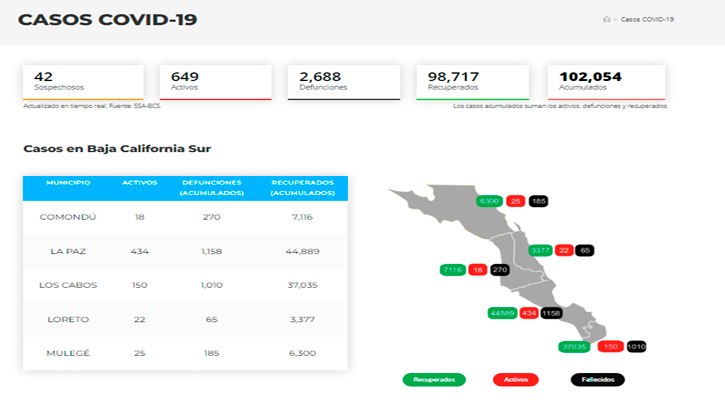Image resolution: width=725 pixels, height=400 pixels.
Task: Click the 270 defunciones table cell
Action: tap(211, 217)
